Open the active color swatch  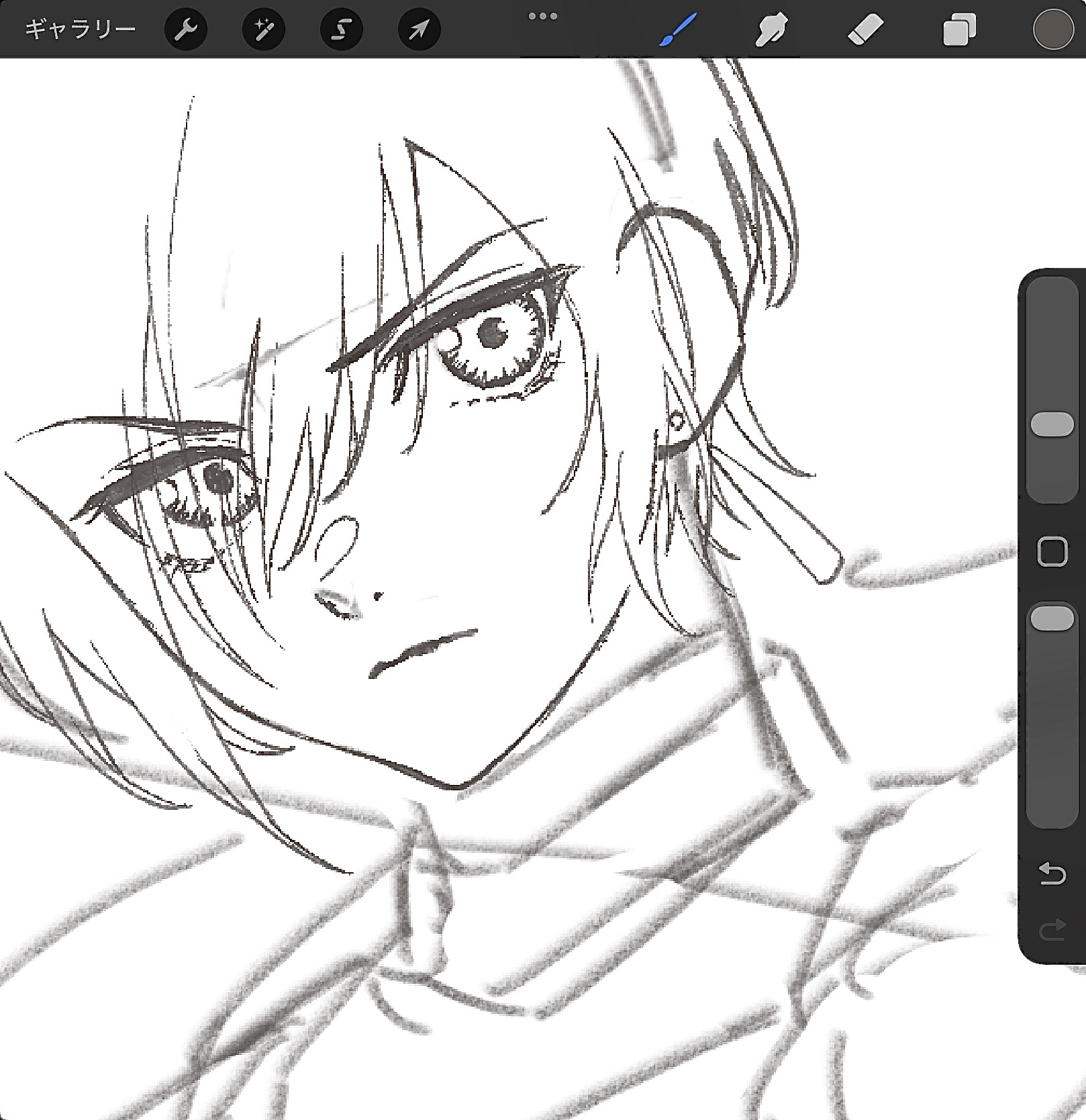pyautogui.click(x=1052, y=30)
